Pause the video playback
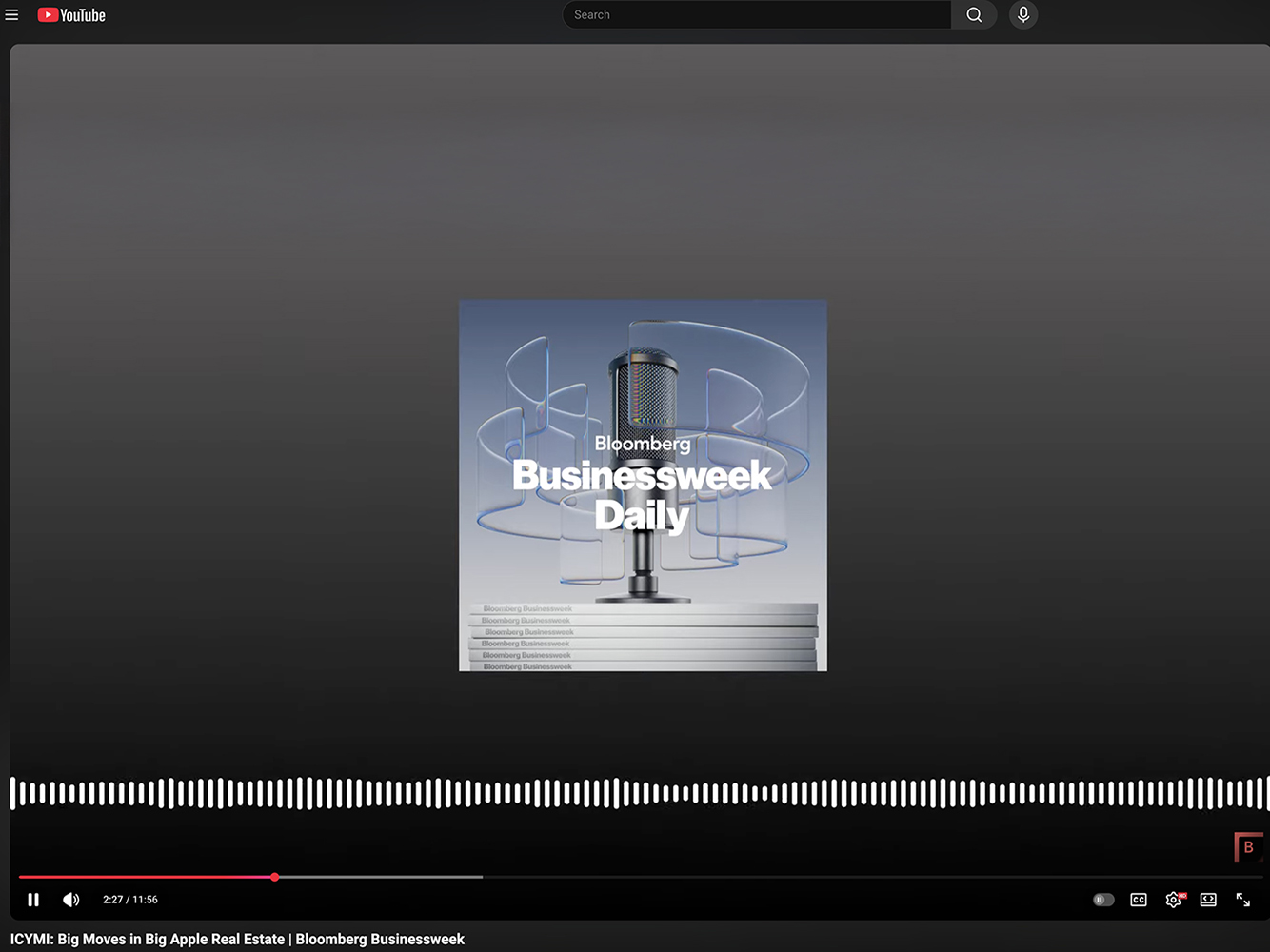 pyautogui.click(x=33, y=900)
